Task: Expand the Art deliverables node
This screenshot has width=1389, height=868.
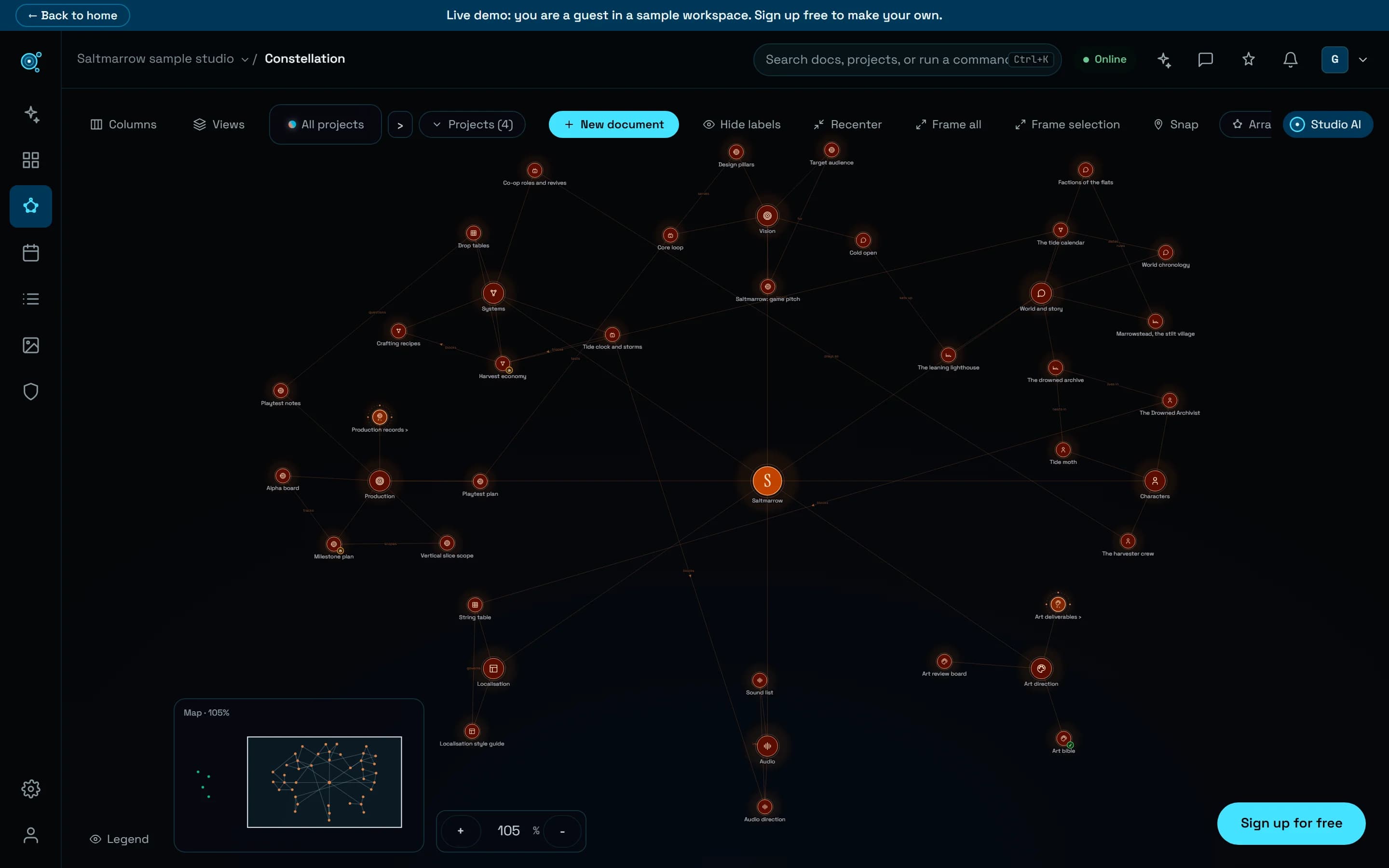Action: click(x=1058, y=604)
